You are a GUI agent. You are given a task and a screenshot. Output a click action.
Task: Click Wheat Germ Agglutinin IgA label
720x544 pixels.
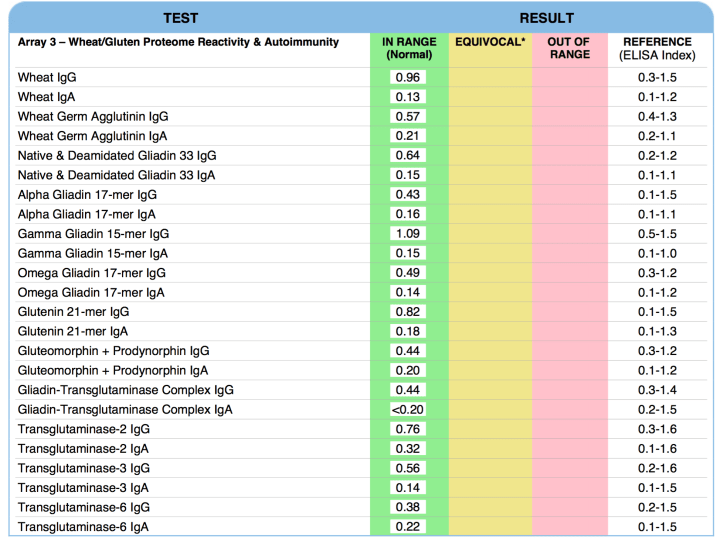(93, 136)
